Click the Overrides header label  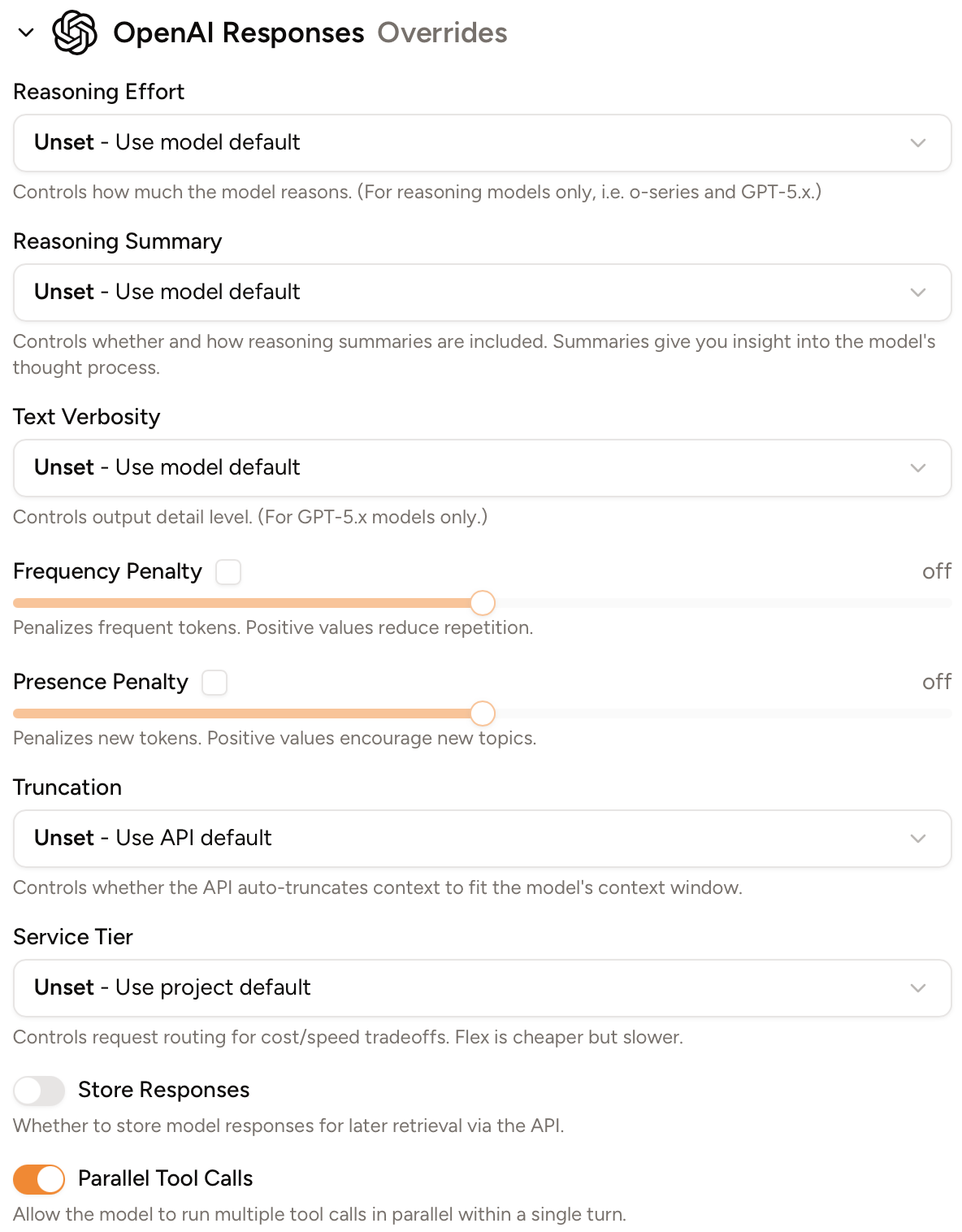(x=443, y=33)
